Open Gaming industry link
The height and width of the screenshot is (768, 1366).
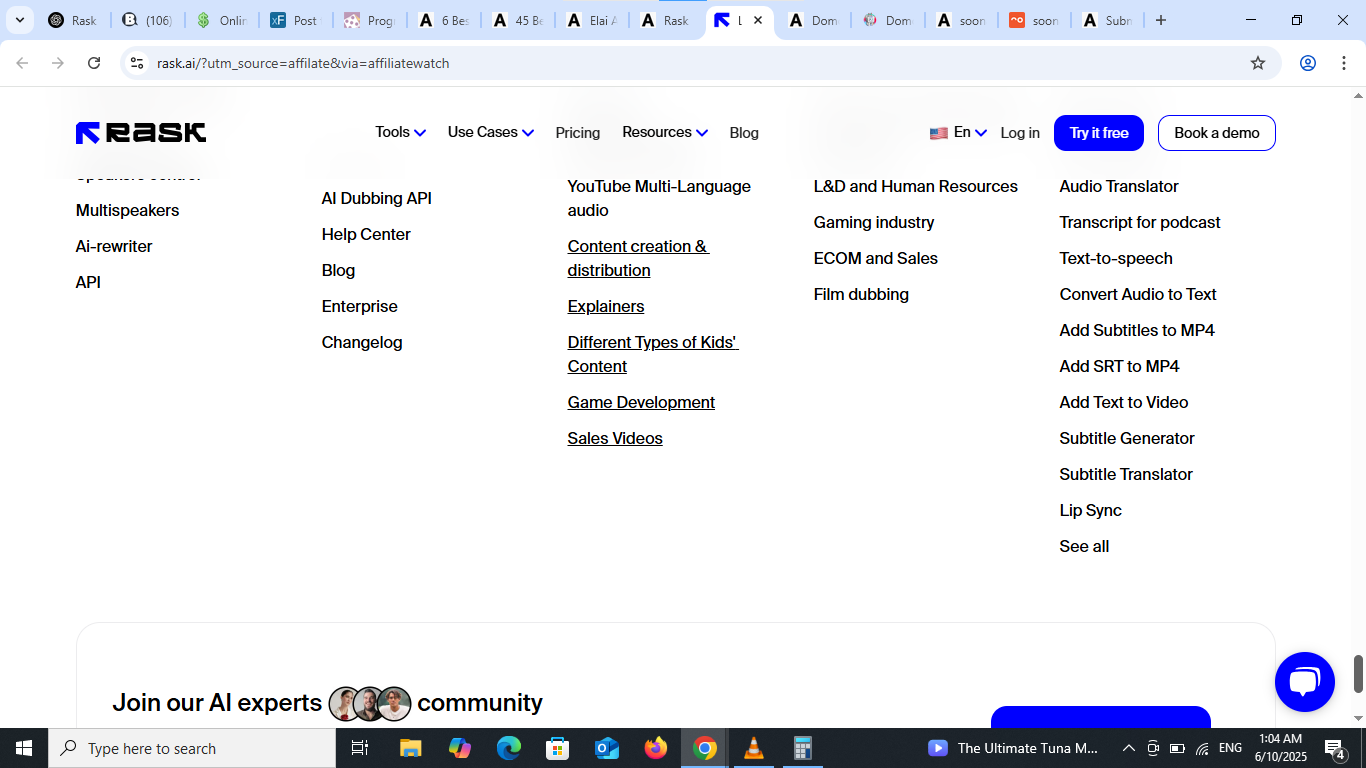(x=874, y=222)
